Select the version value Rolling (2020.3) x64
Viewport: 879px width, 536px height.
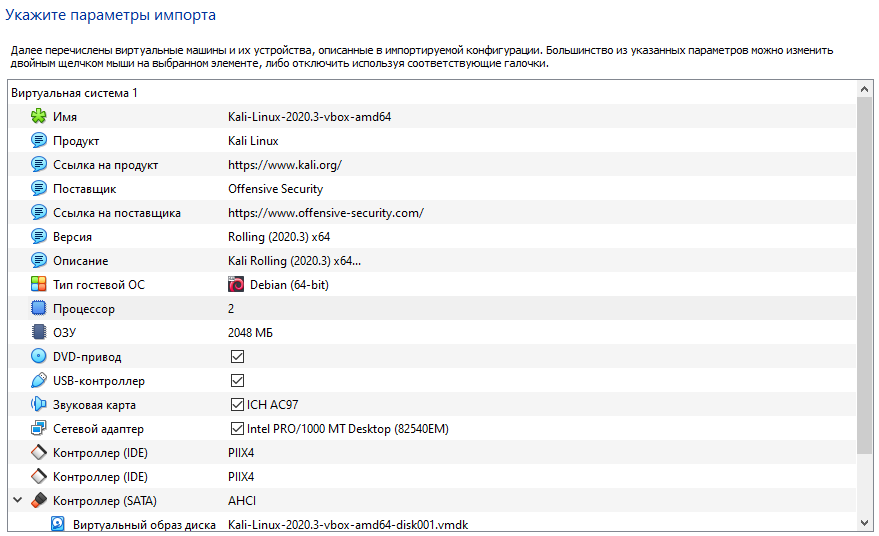(279, 237)
